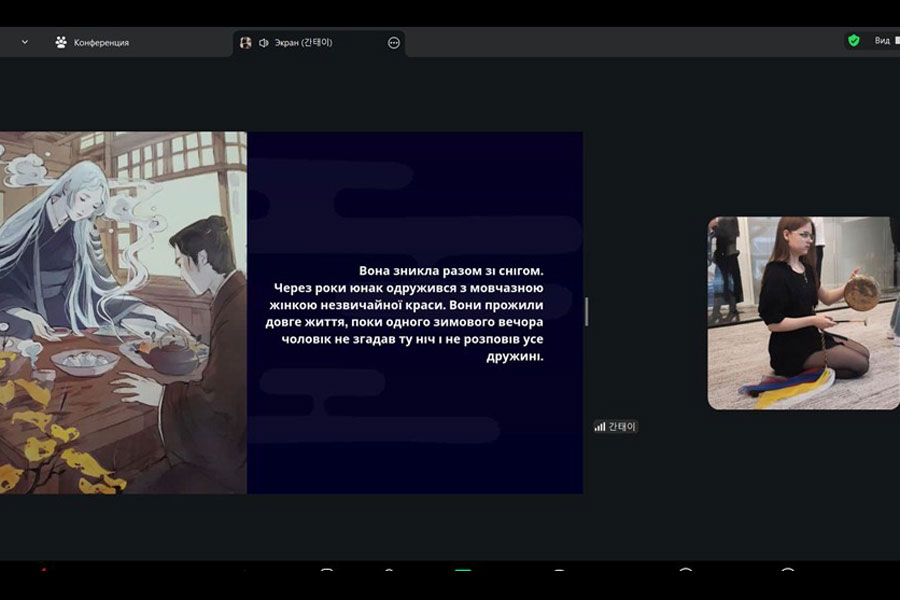This screenshot has height=600, width=900.
Task: Open the three-dots more options menu
Action: tap(394, 43)
